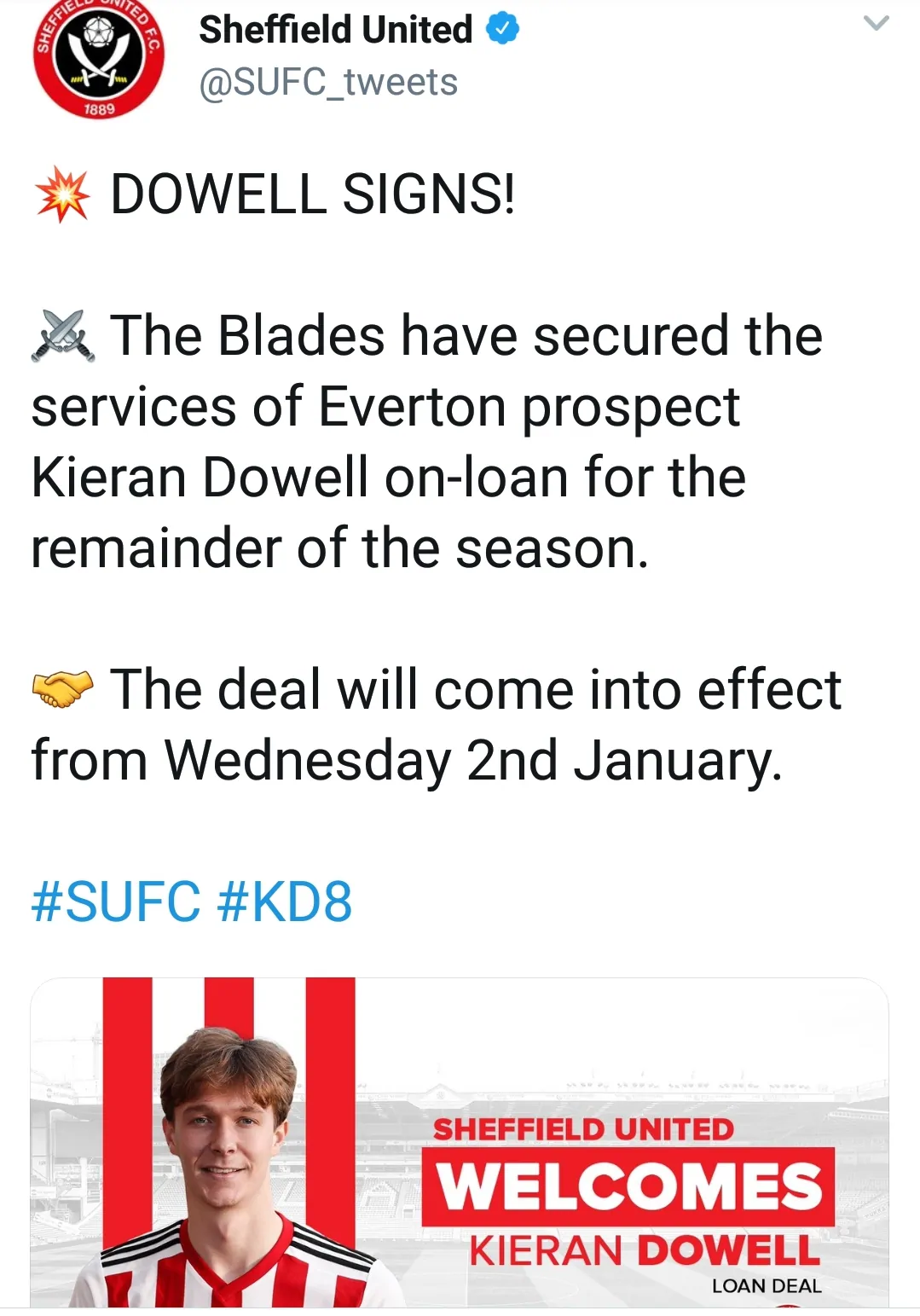Click the collision emoji before DOWELL SIGNS
The image size is (920, 1316).
pyautogui.click(x=62, y=195)
